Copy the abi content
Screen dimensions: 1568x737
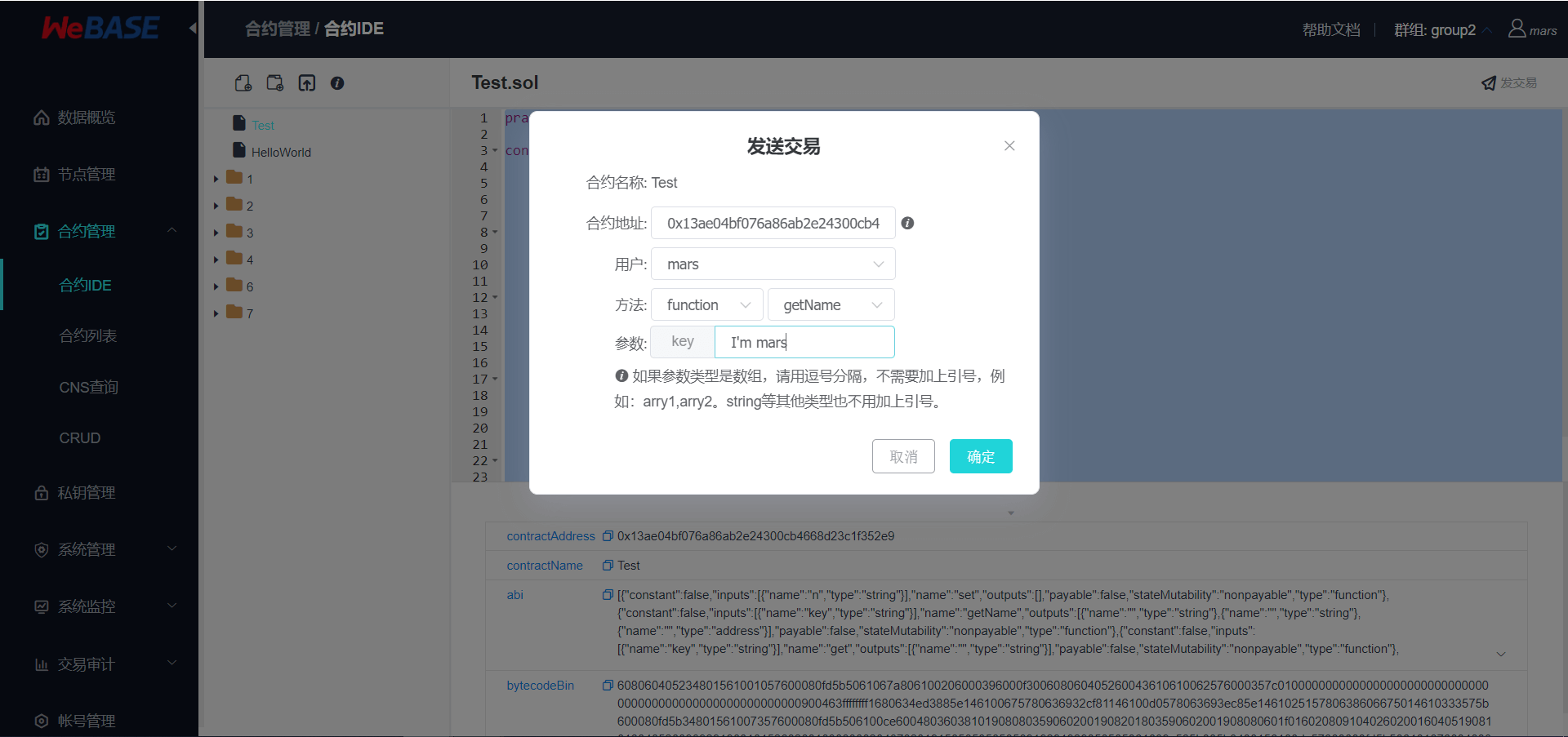tap(607, 595)
